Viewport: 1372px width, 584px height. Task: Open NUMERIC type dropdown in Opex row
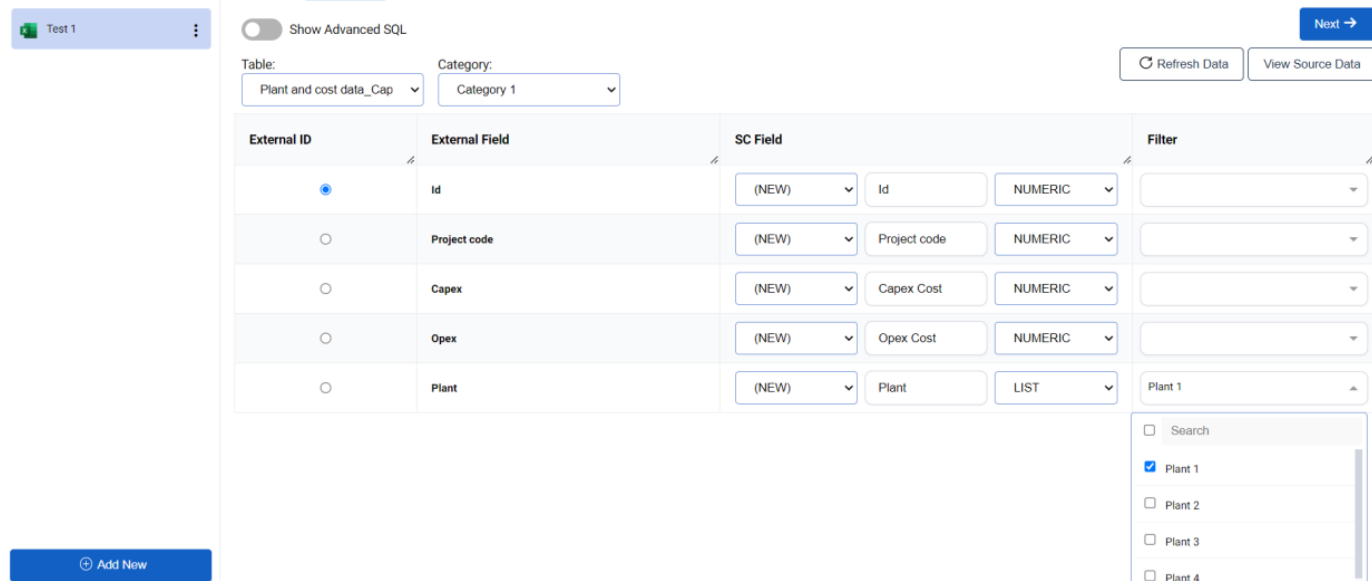(x=1056, y=338)
